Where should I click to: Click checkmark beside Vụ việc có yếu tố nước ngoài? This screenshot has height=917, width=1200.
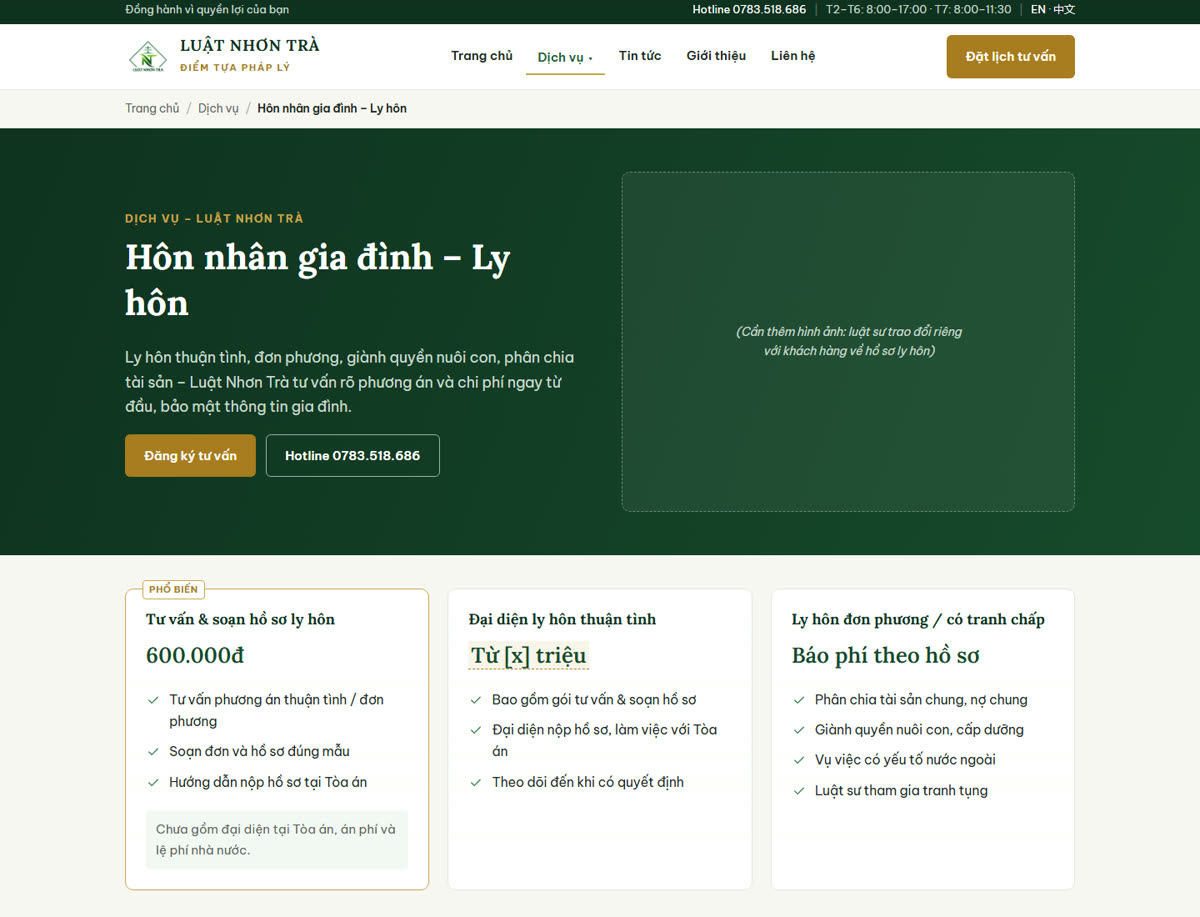[x=799, y=760]
